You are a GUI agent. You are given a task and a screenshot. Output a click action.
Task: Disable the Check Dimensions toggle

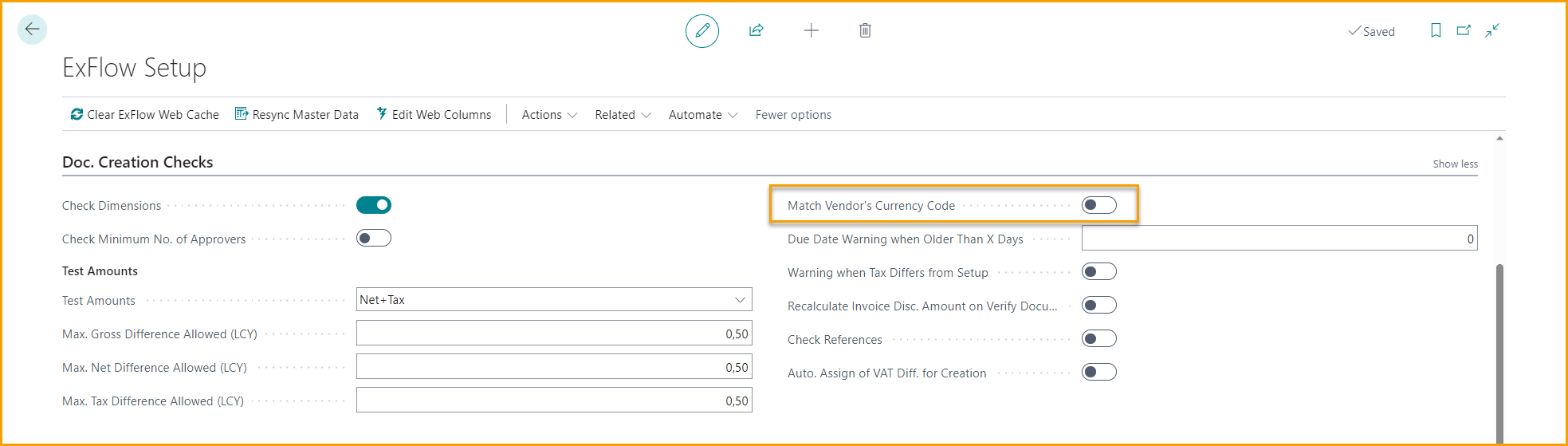(x=374, y=205)
